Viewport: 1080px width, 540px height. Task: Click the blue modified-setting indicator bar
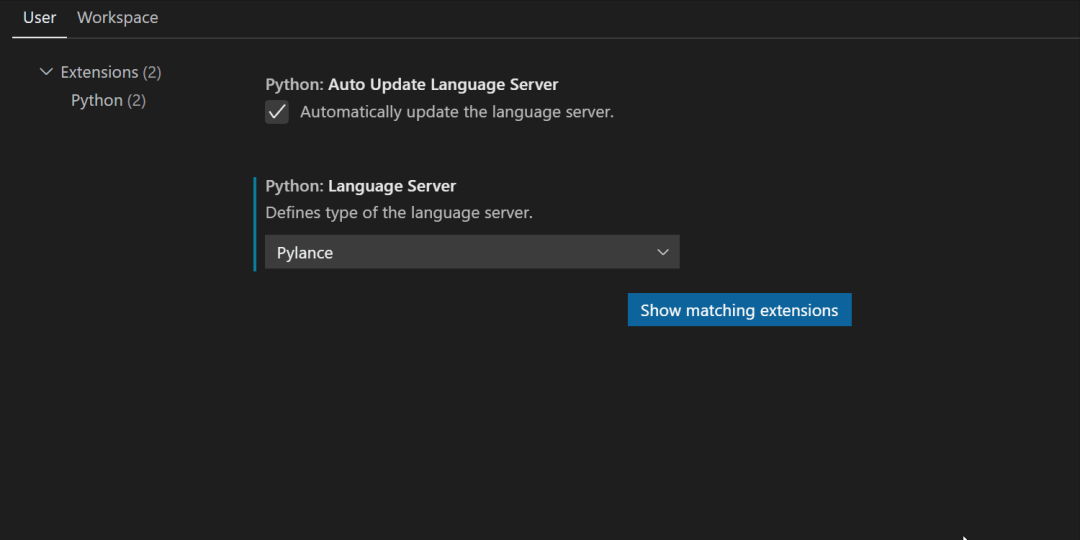pyautogui.click(x=255, y=224)
